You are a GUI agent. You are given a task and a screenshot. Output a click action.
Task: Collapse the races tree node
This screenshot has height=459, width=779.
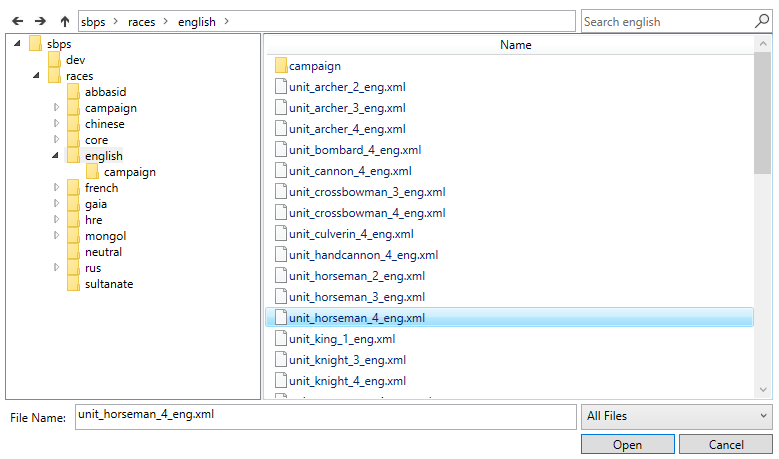(36, 76)
